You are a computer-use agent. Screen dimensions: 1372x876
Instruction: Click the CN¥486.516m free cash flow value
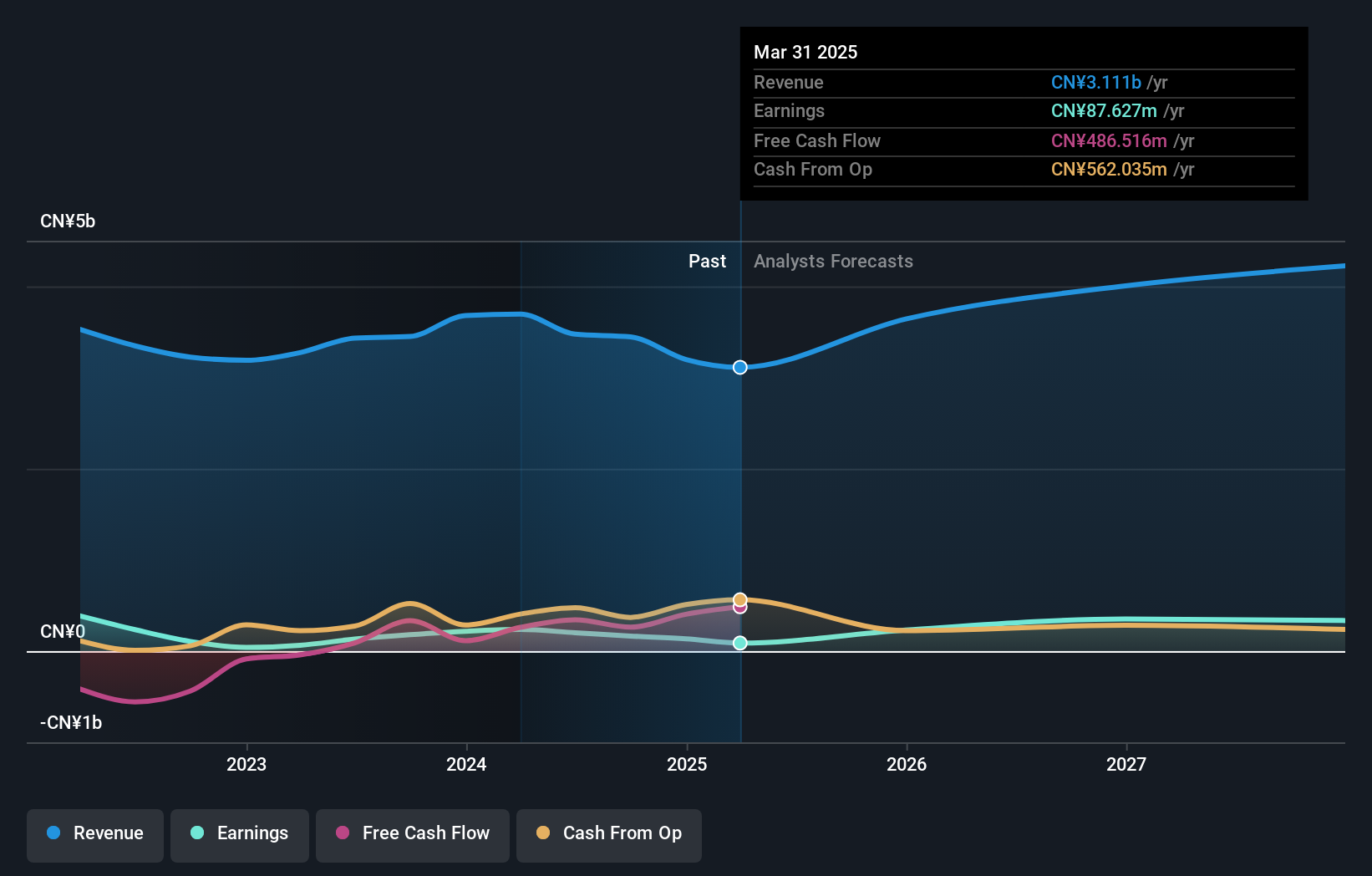[1109, 141]
